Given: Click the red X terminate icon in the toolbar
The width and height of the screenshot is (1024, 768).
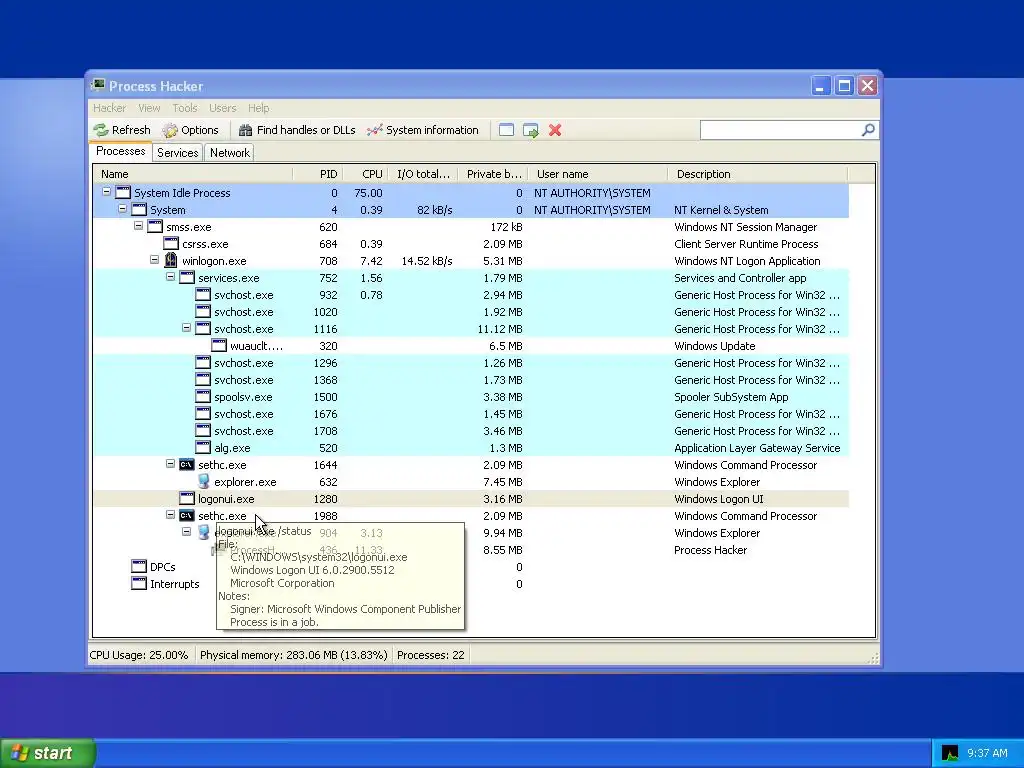Looking at the screenshot, I should click(555, 130).
